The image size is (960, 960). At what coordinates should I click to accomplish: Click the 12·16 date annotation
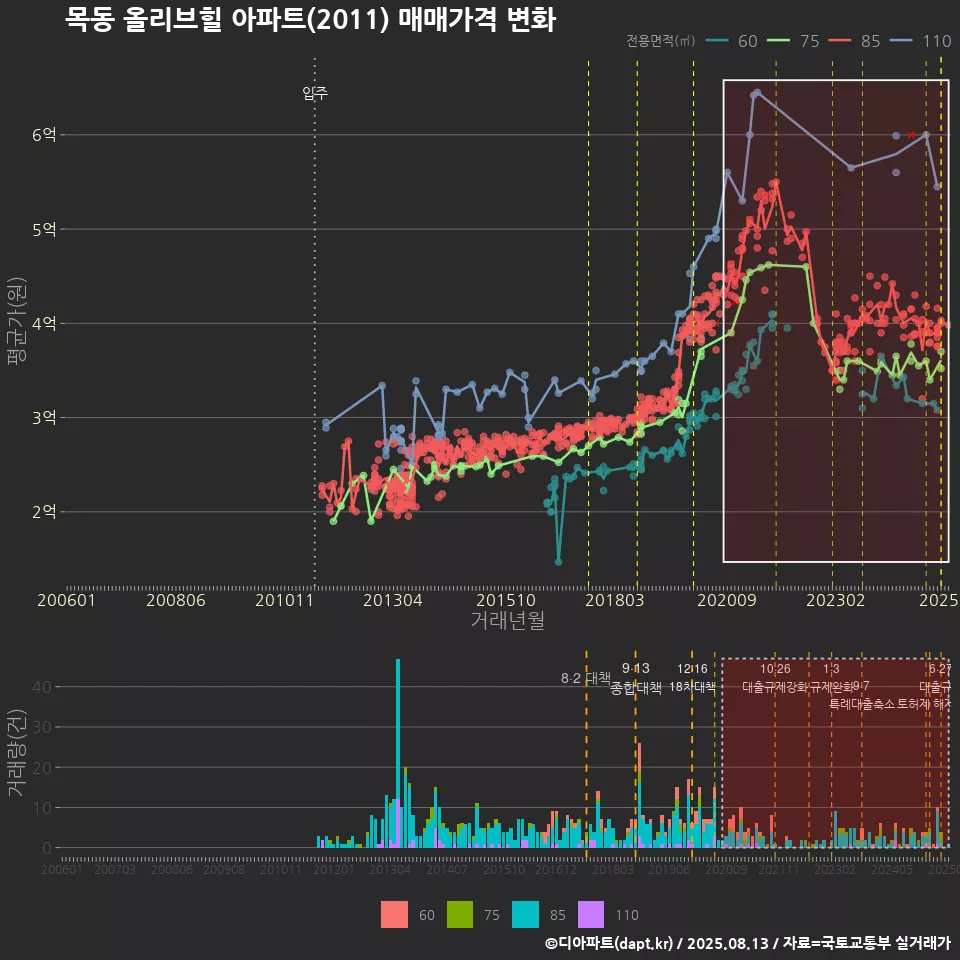tap(692, 669)
